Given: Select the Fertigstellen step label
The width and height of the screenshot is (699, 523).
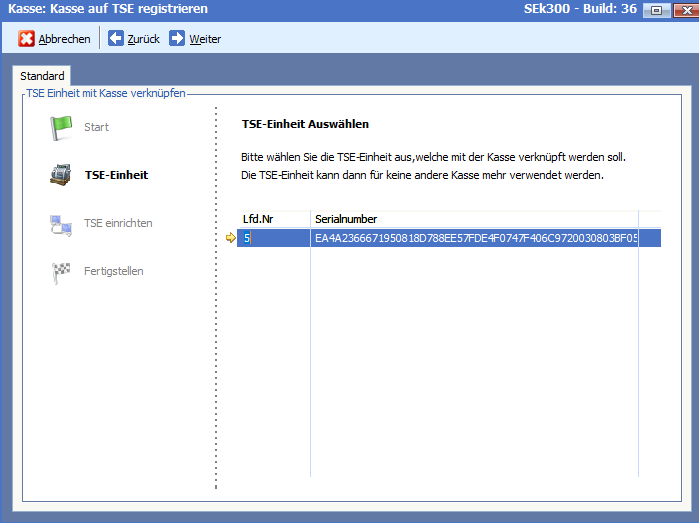Looking at the screenshot, I should (114, 271).
